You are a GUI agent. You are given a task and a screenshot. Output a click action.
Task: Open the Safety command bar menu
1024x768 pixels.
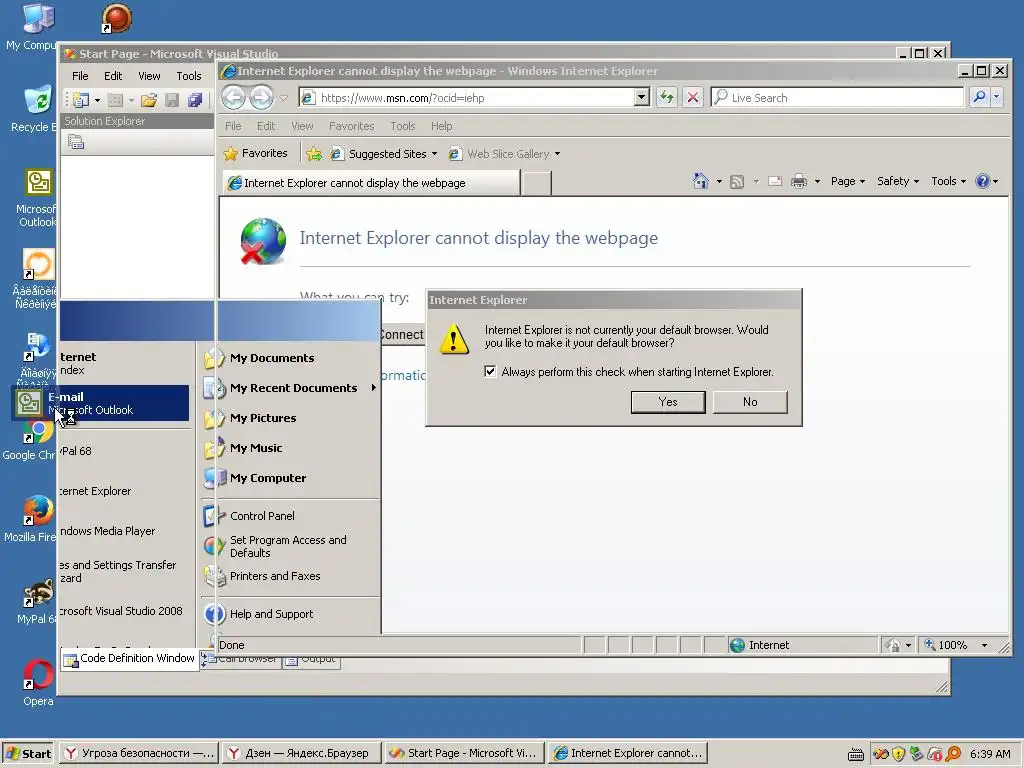pos(898,182)
